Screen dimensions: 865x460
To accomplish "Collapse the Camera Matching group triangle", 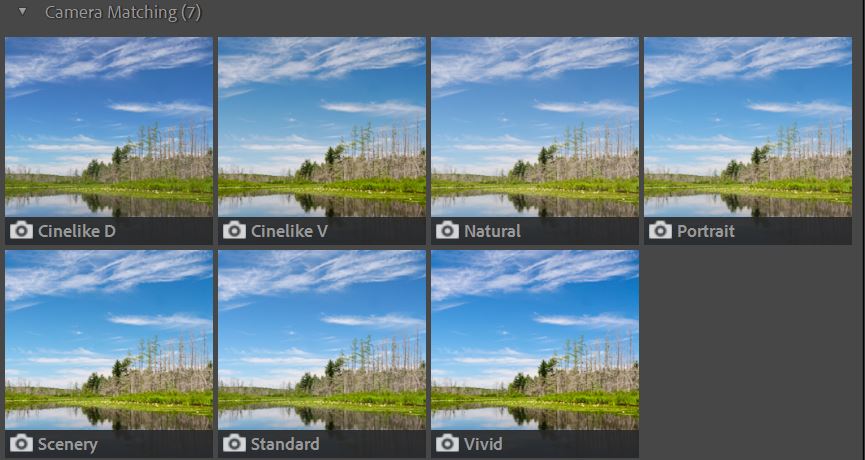I will click(x=22, y=10).
